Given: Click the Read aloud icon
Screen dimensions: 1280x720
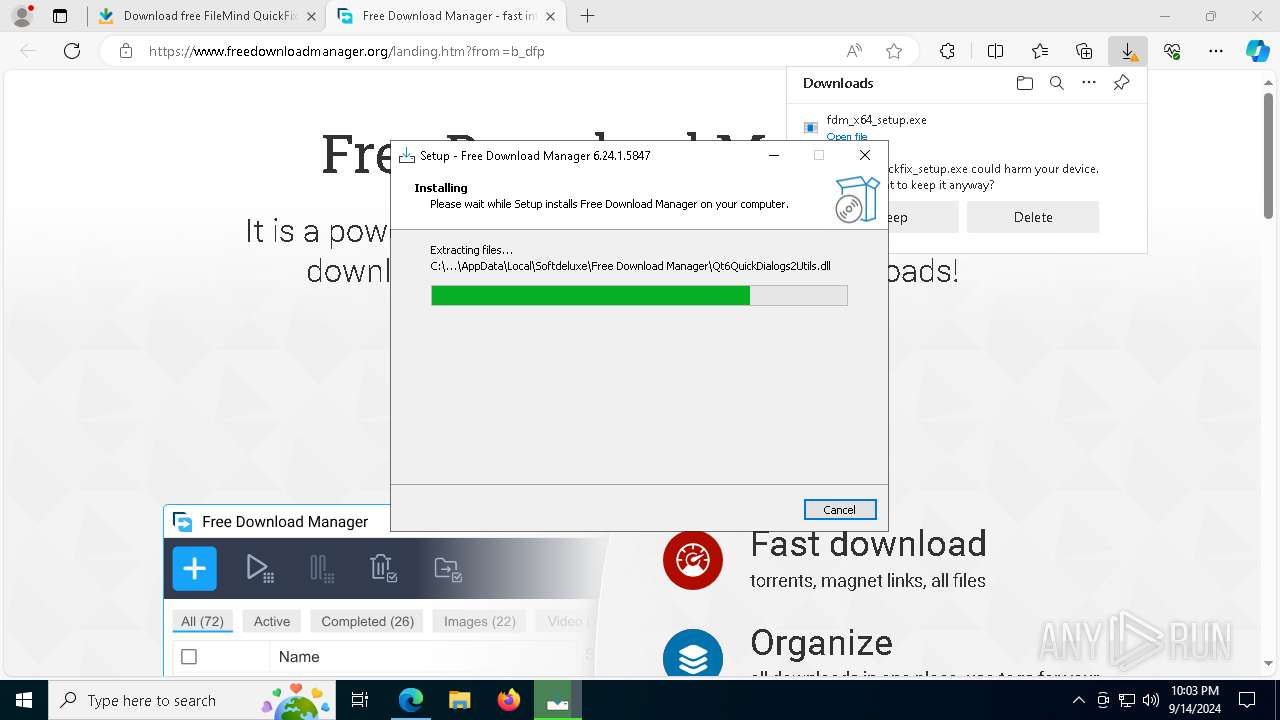Looking at the screenshot, I should pos(854,51).
